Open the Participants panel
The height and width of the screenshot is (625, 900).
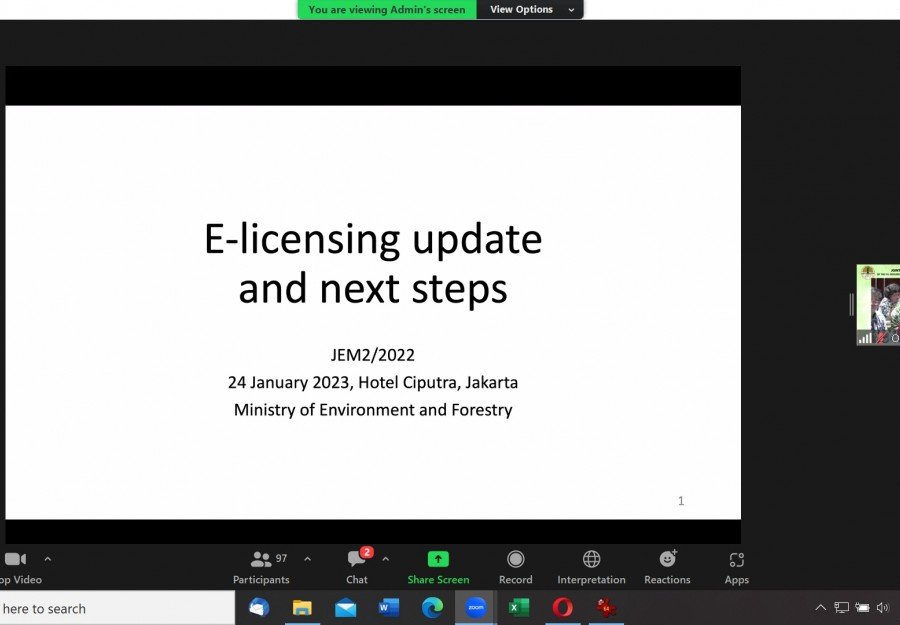pos(261,568)
